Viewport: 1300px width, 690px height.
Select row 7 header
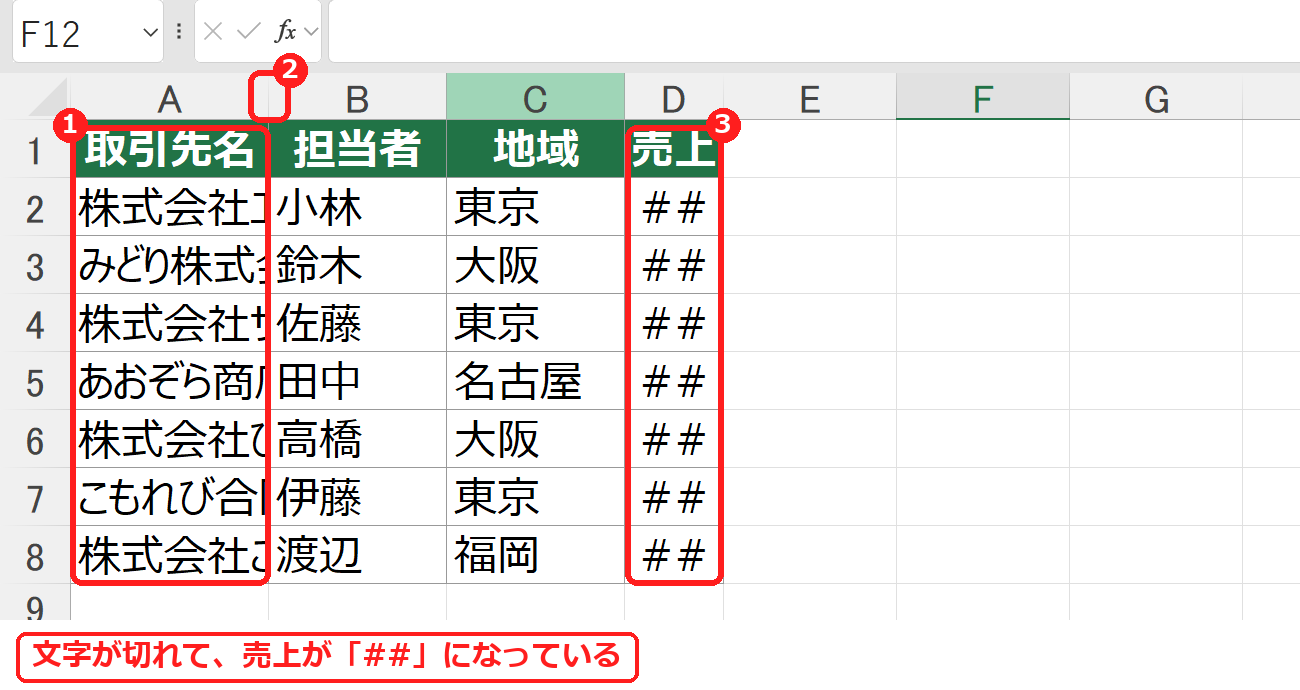[35, 497]
